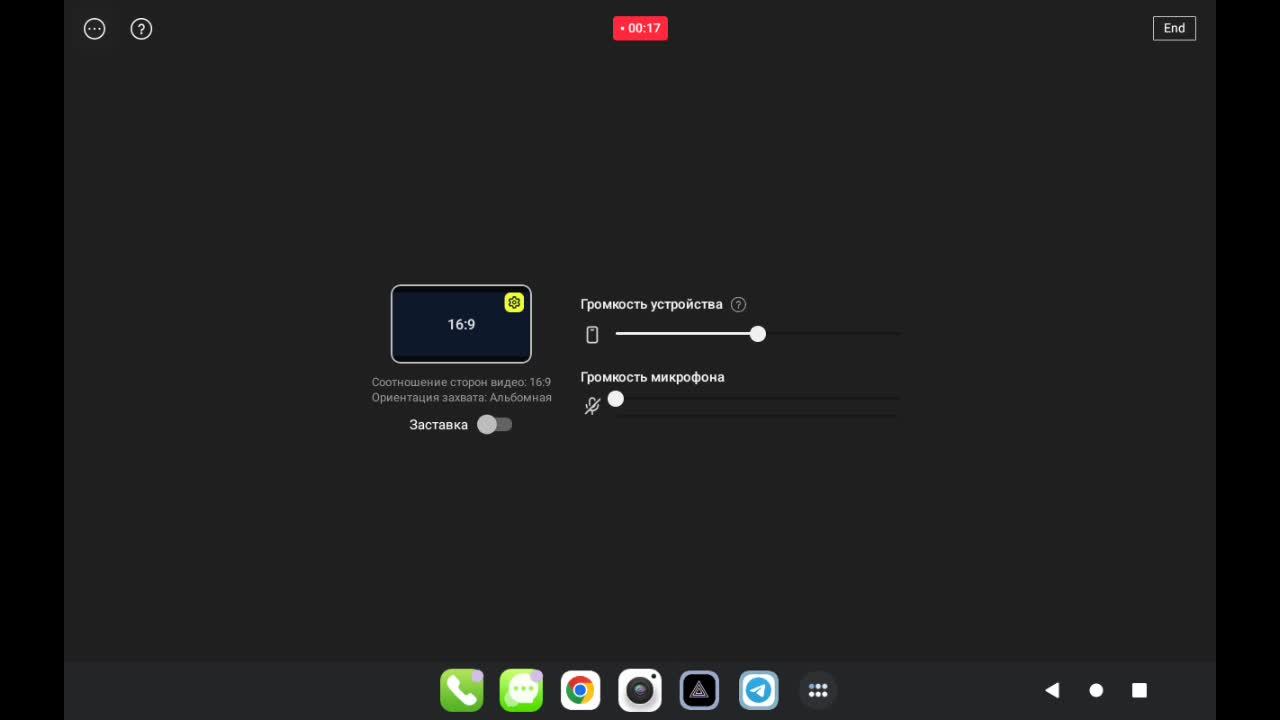Viewport: 1280px width, 720px height.
Task: Adjust the microphone volume slider handle
Action: [x=616, y=399]
